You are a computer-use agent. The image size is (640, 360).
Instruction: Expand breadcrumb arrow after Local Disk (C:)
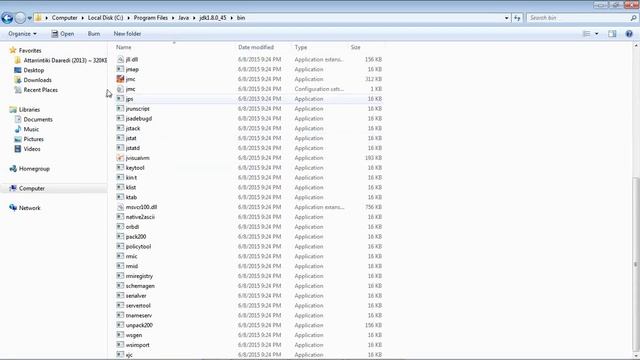click(128, 18)
